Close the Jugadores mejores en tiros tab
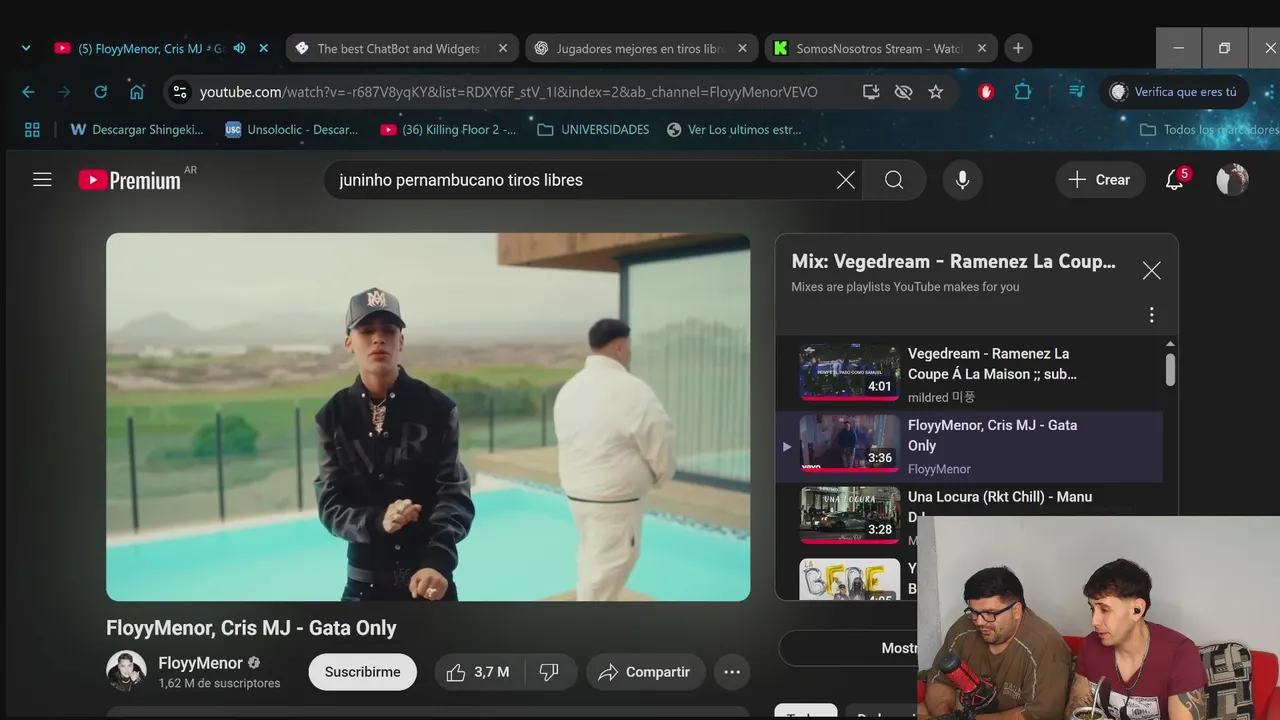The width and height of the screenshot is (1280, 720). (x=742, y=48)
